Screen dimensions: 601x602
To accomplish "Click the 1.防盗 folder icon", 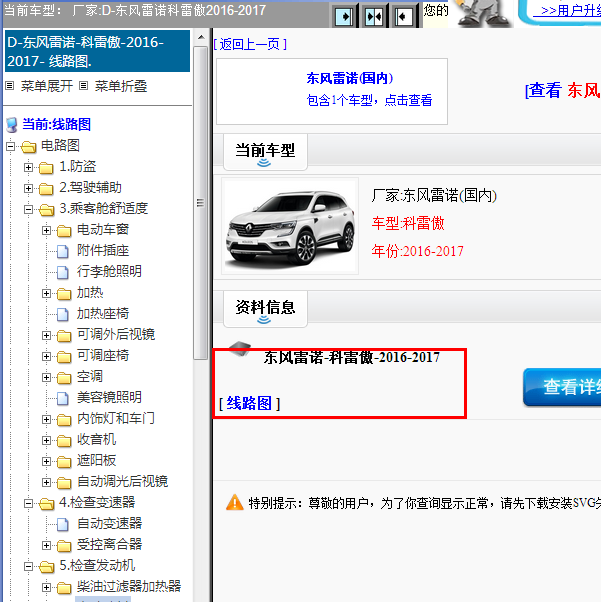I will 46,168.
